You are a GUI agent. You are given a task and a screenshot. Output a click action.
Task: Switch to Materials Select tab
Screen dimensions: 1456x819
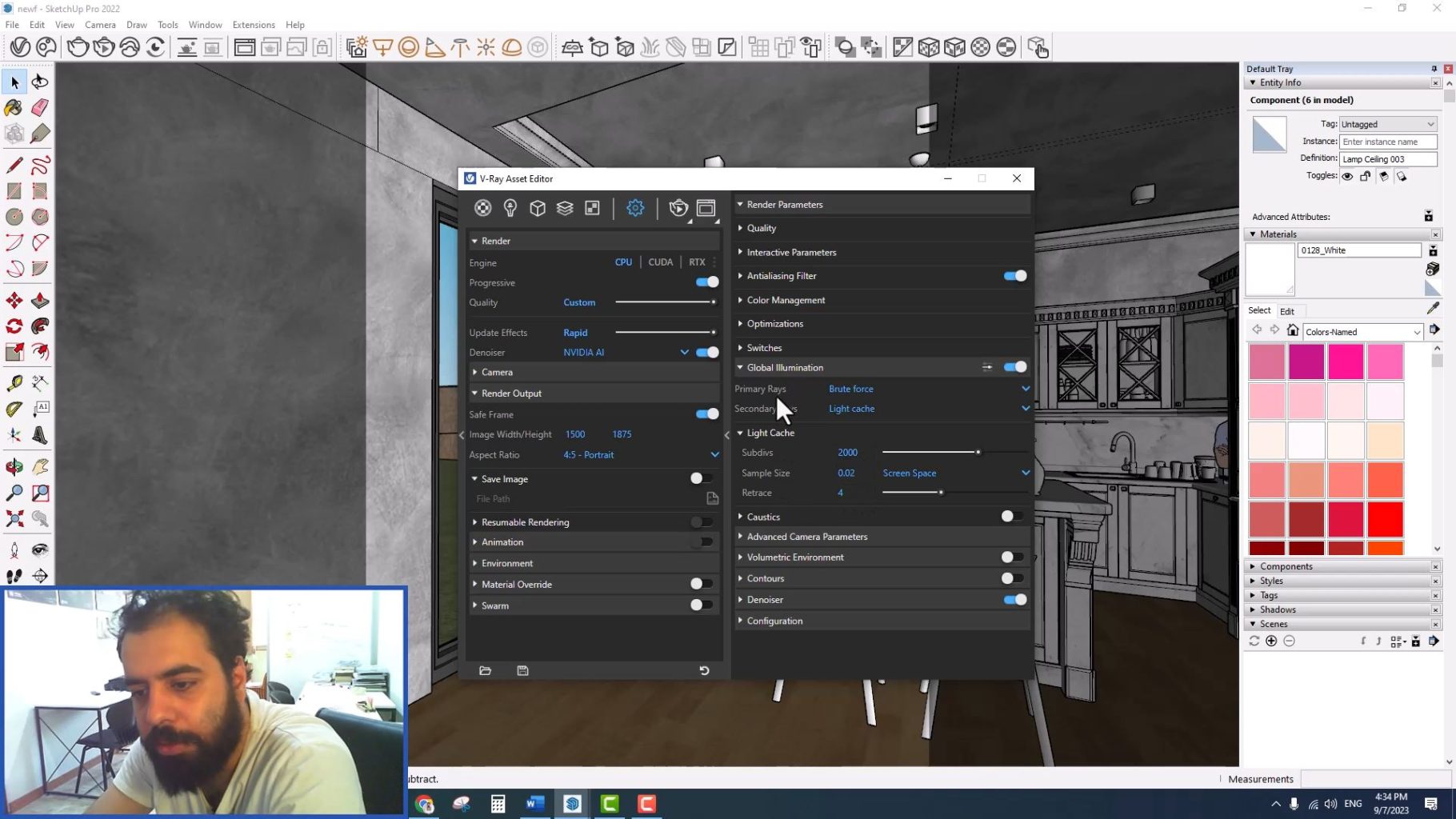tap(1258, 310)
